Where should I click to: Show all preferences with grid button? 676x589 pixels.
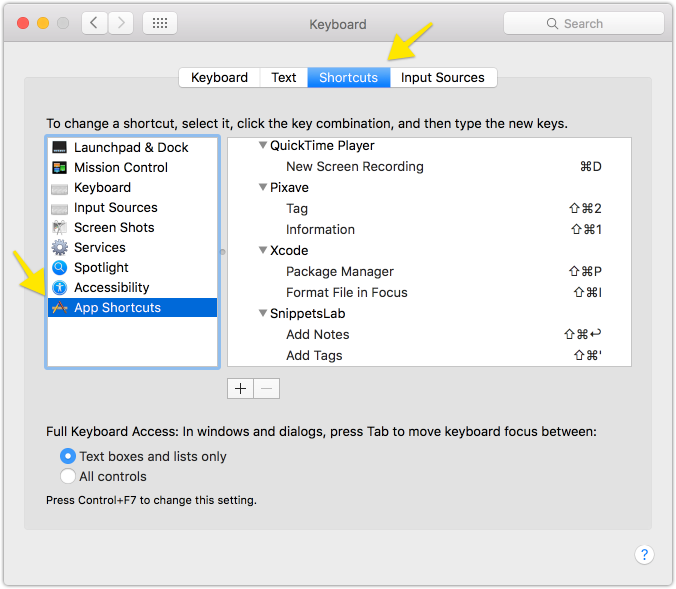click(160, 23)
